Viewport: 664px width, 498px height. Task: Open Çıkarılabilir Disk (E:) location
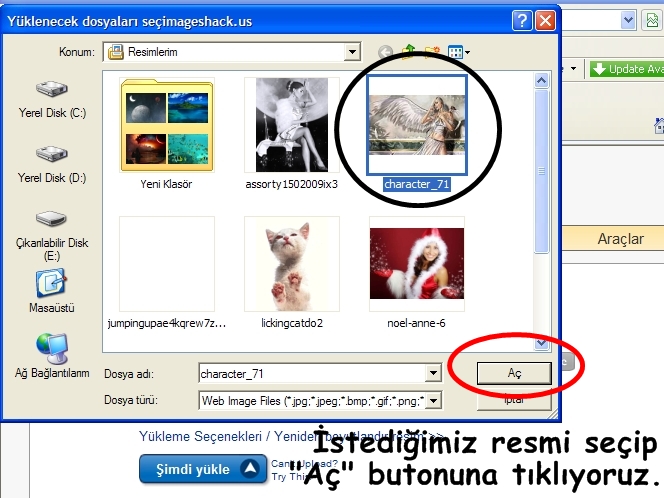tap(51, 230)
